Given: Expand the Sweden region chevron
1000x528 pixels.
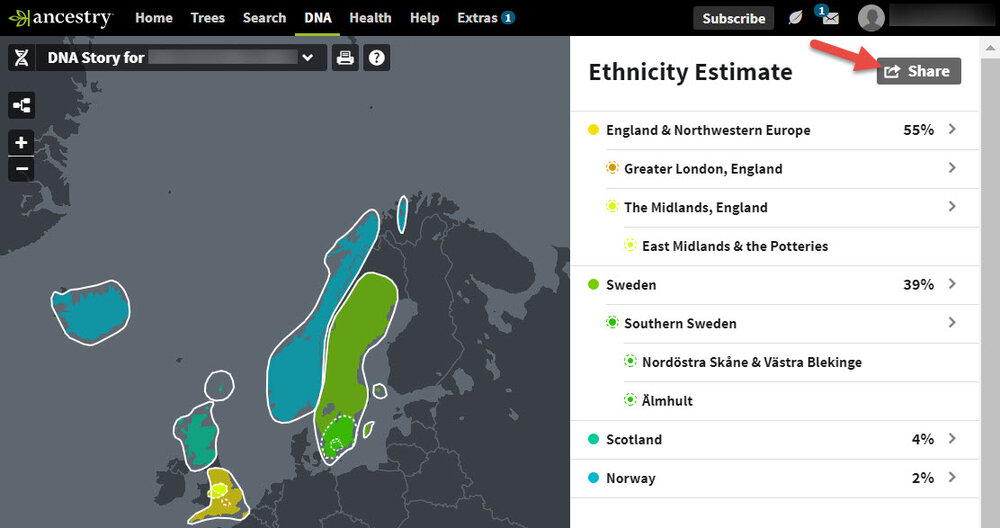Looking at the screenshot, I should (952, 284).
